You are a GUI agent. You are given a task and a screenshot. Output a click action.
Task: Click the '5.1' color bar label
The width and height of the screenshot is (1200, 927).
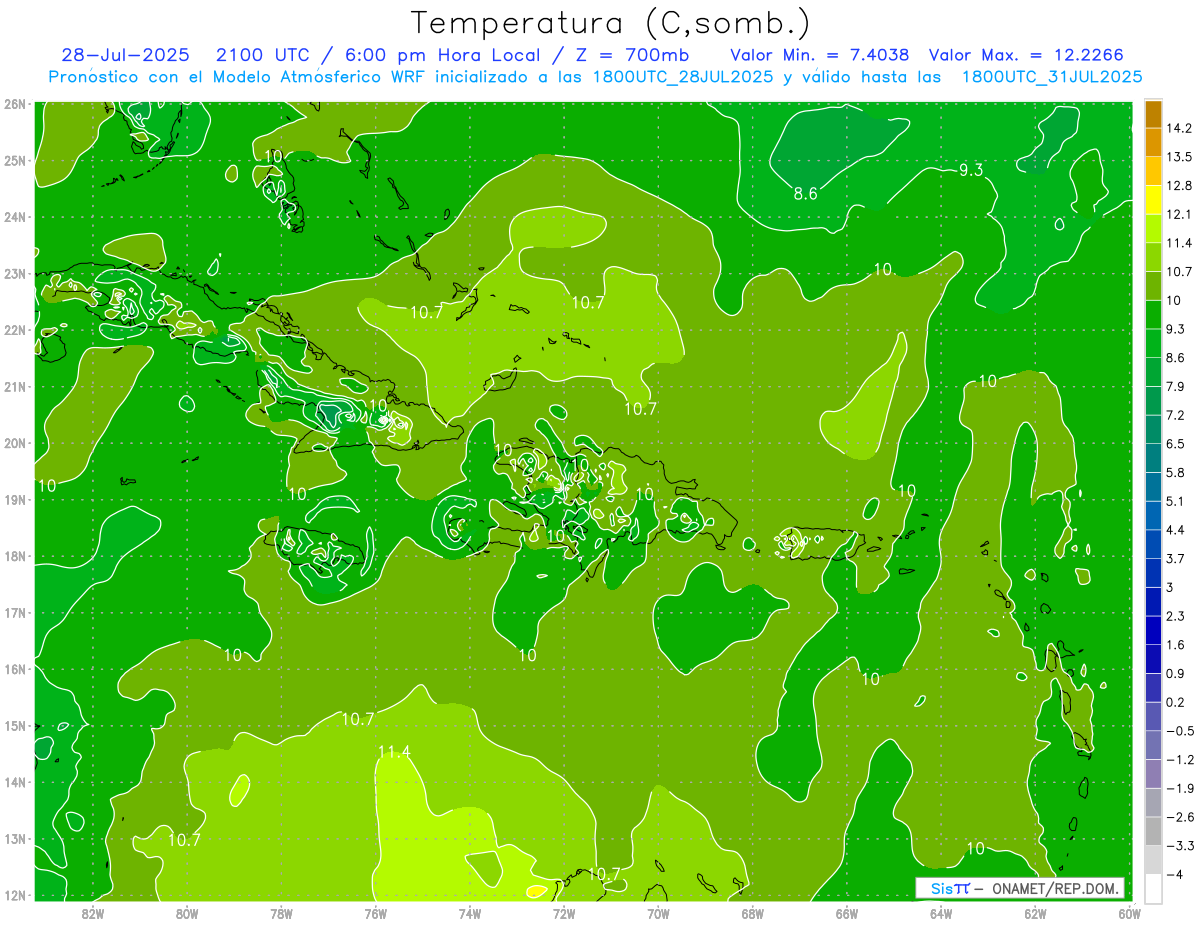click(x=1175, y=501)
